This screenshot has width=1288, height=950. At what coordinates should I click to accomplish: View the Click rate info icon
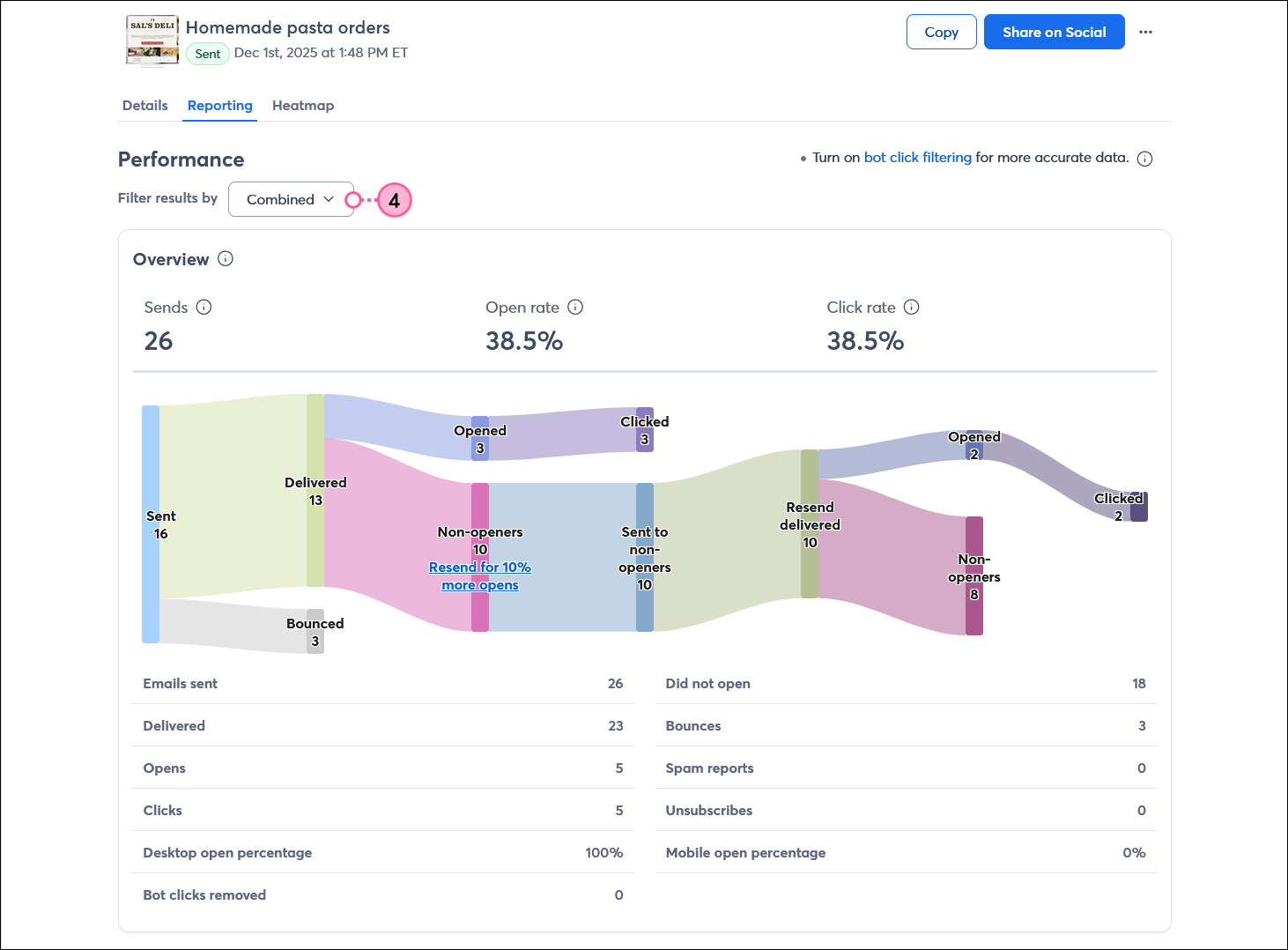click(913, 307)
